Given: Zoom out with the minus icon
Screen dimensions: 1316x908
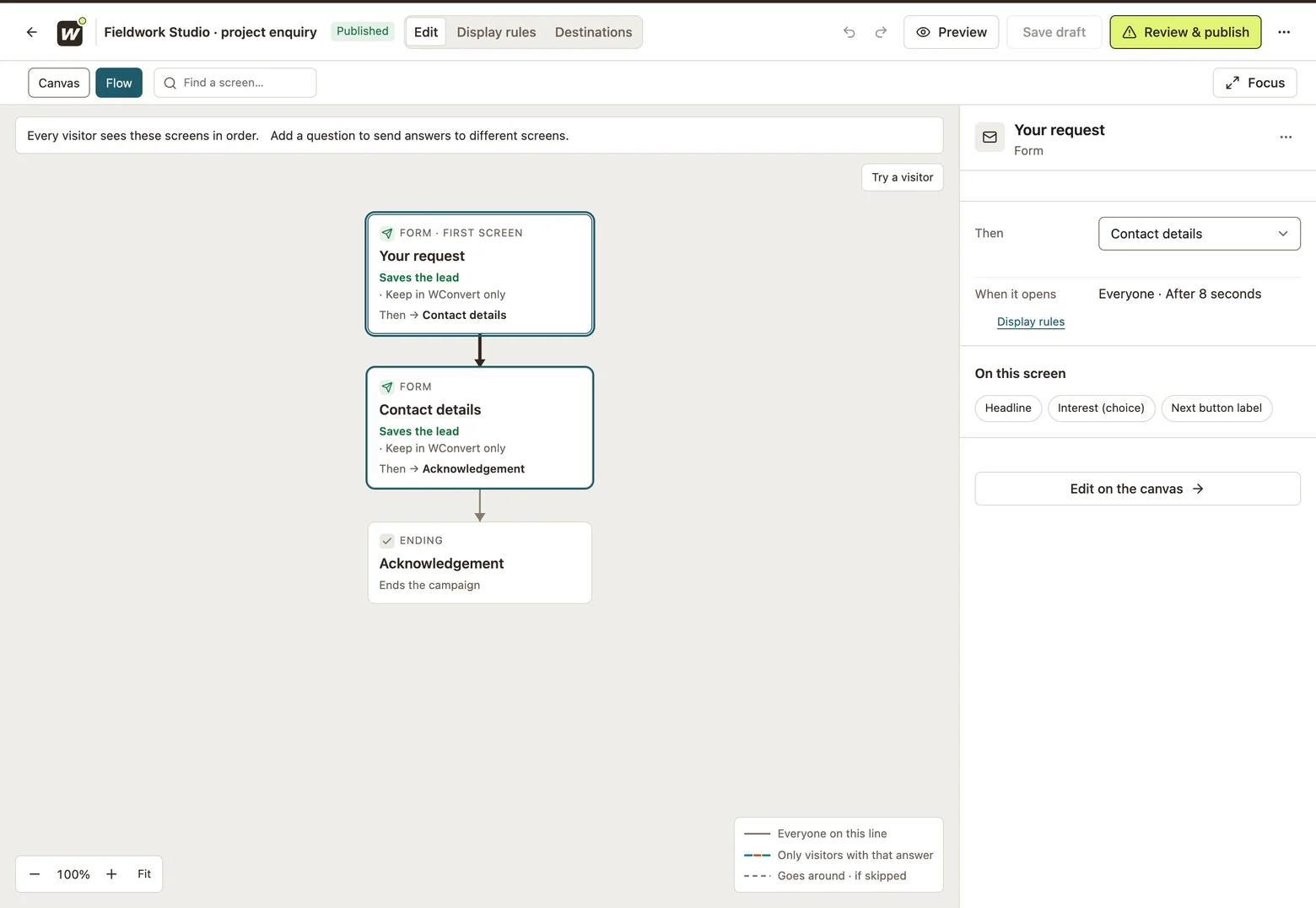Looking at the screenshot, I should click(x=35, y=874).
